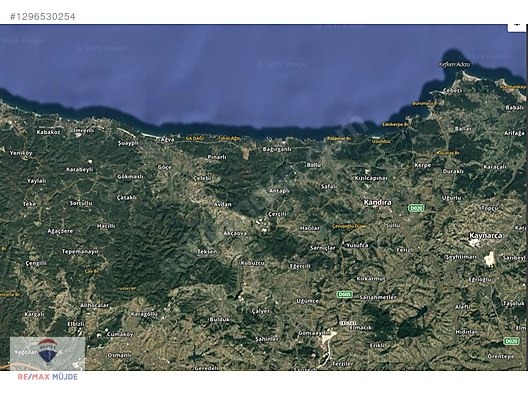Click the Kırkarmut village label

pos(370,279)
